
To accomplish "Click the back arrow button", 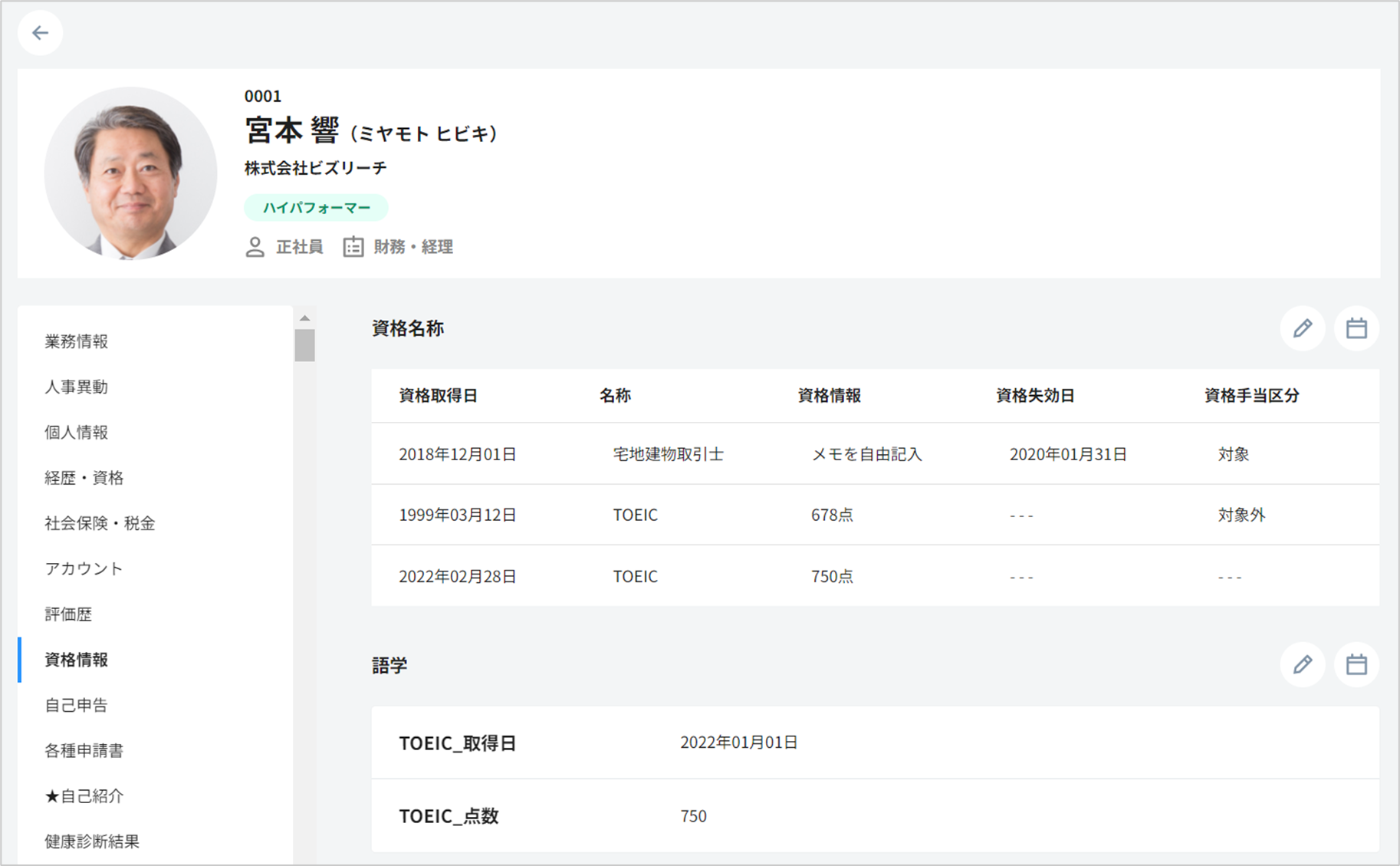I will click(x=40, y=33).
